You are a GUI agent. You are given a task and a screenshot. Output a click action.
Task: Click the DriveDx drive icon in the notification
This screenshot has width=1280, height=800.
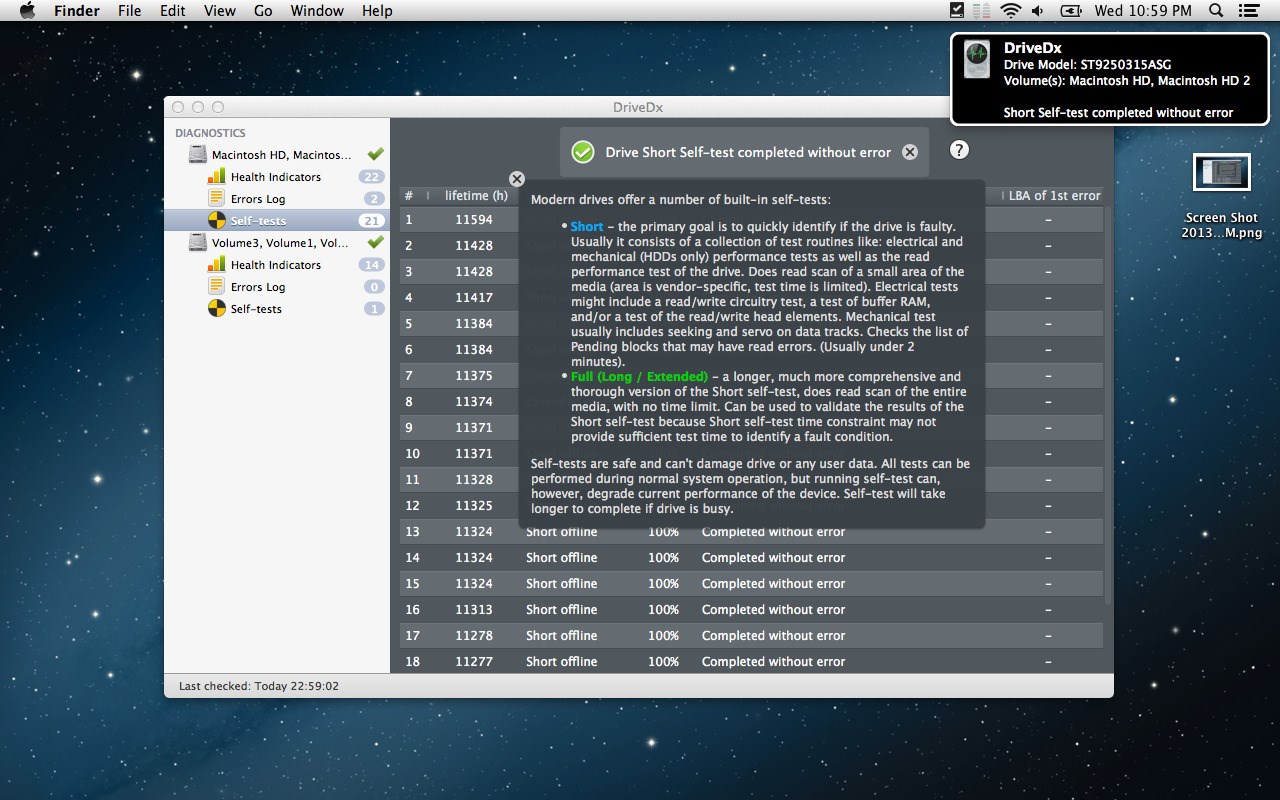click(x=976, y=60)
